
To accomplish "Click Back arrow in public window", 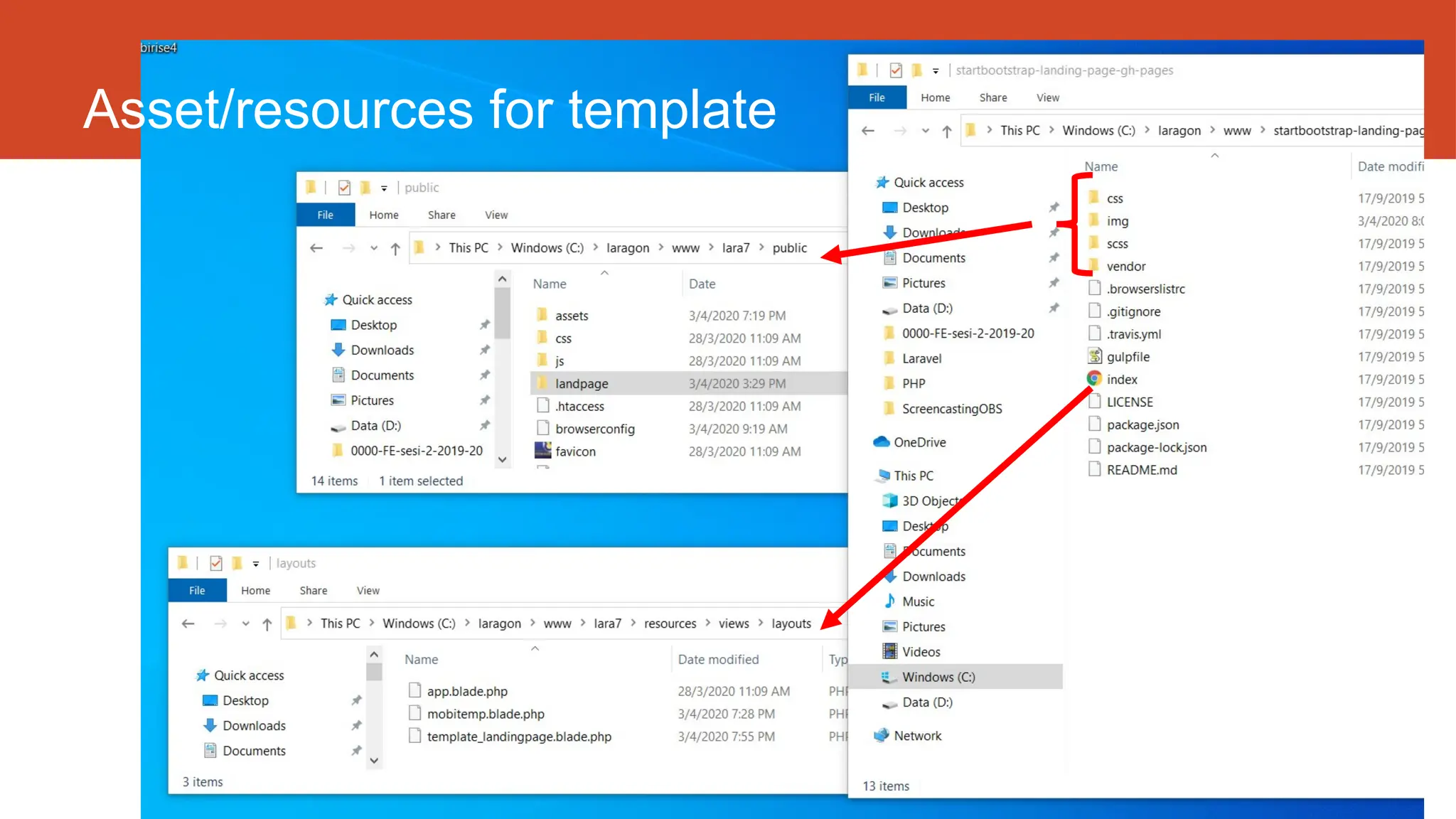I will [316, 248].
